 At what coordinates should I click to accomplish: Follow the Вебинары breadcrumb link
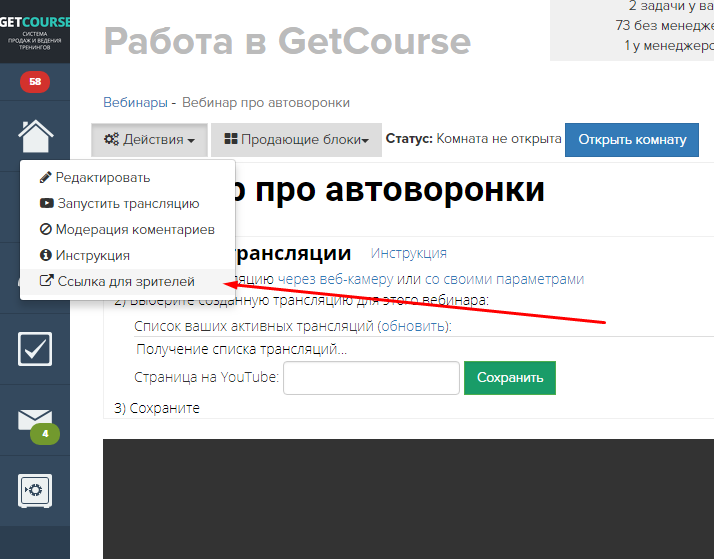coord(135,102)
